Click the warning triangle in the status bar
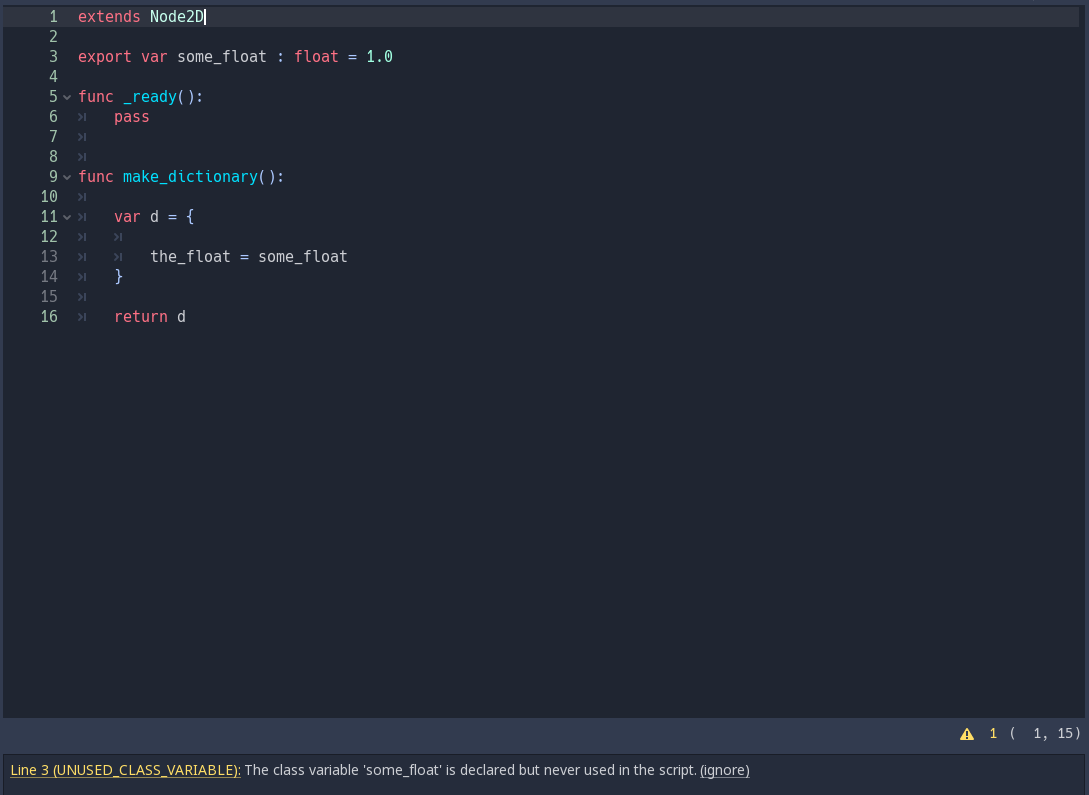Viewport: 1089px width, 795px height. coord(967,733)
